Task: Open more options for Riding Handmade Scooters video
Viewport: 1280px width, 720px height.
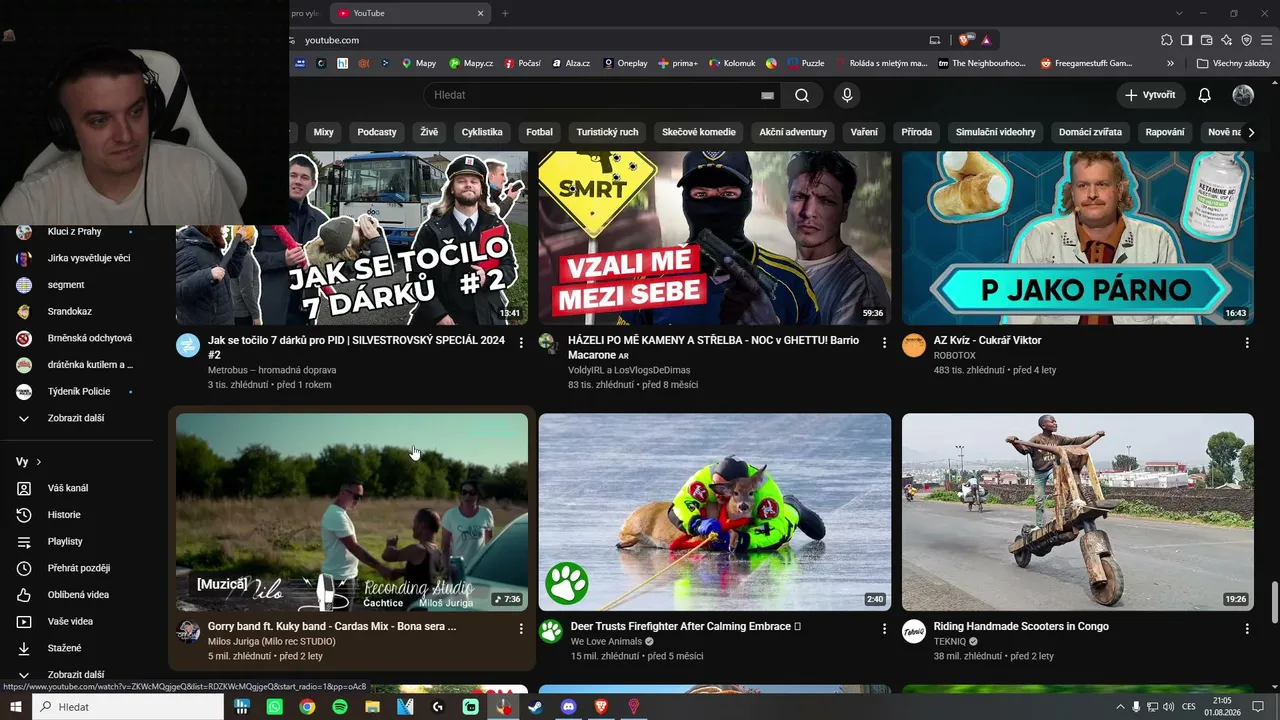Action: (1247, 629)
